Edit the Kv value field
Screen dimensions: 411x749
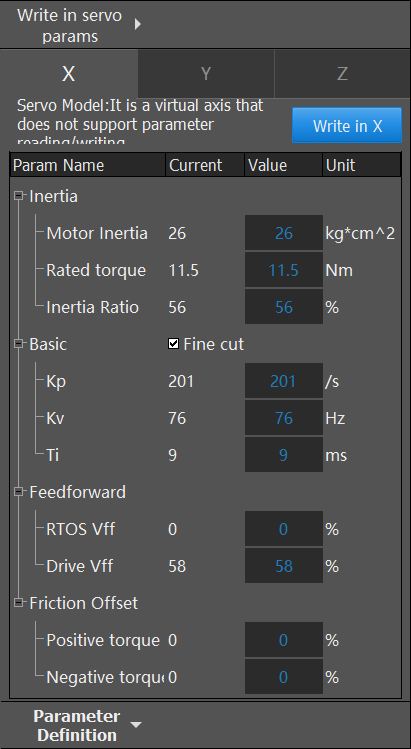[284, 418]
